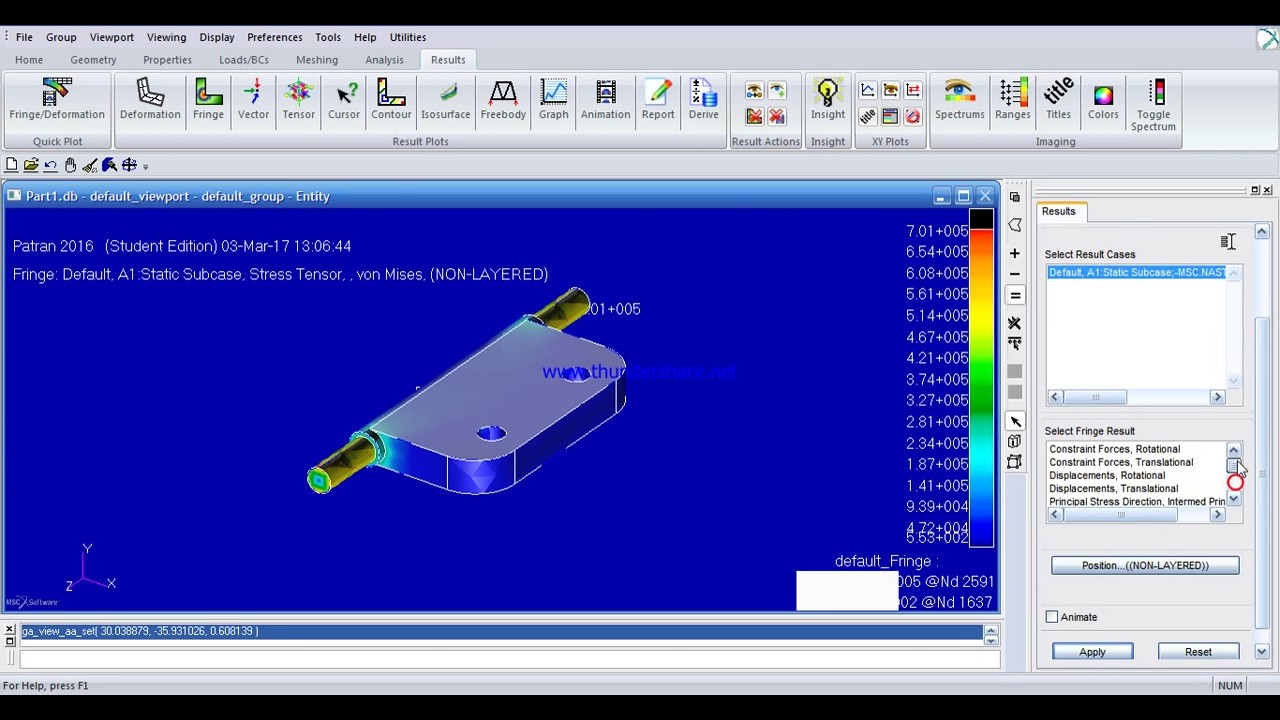Open the Preferences menu
This screenshot has height=720, width=1280.
click(x=275, y=37)
